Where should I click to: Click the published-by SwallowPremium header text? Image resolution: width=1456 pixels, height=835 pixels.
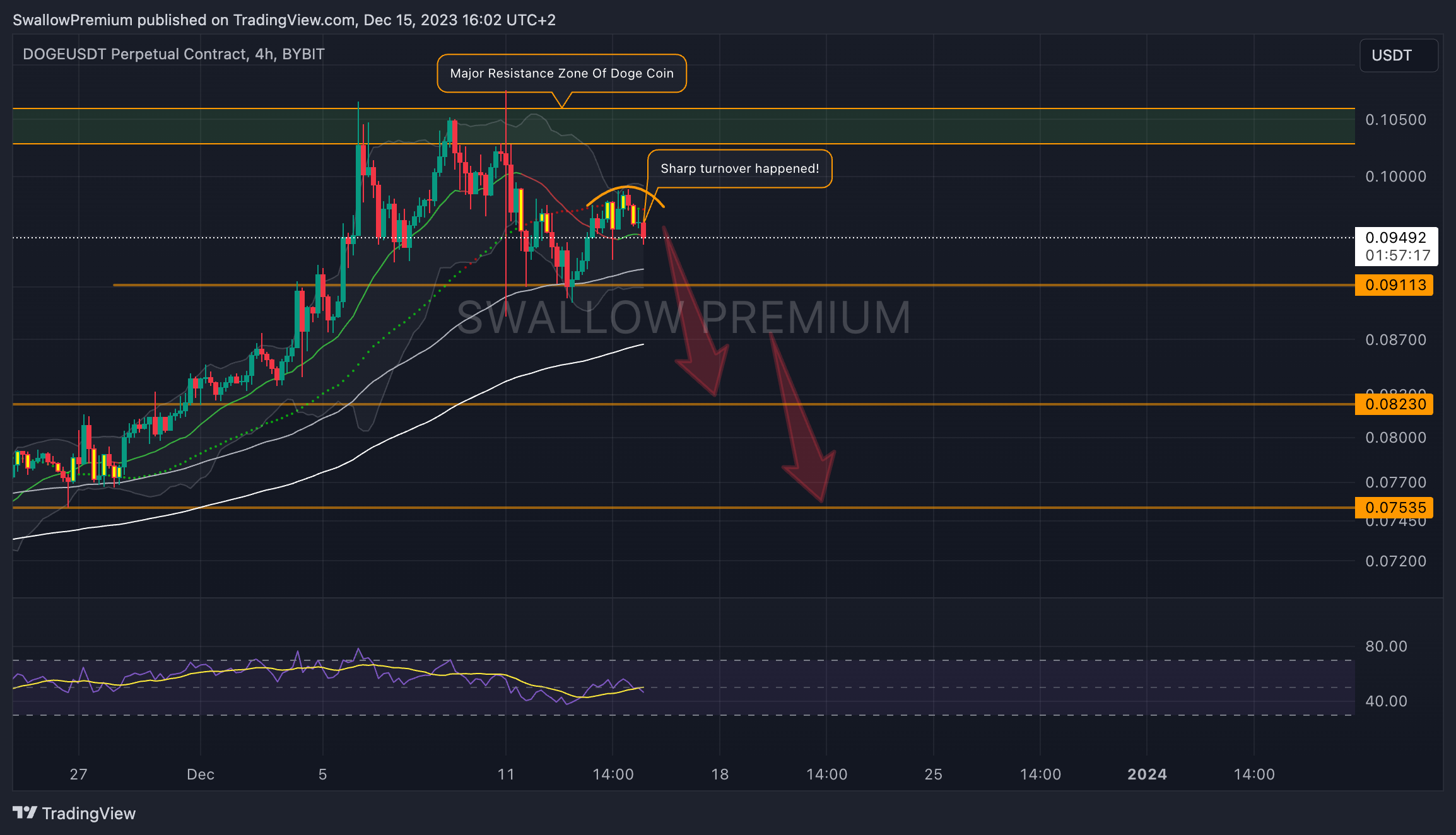click(284, 20)
